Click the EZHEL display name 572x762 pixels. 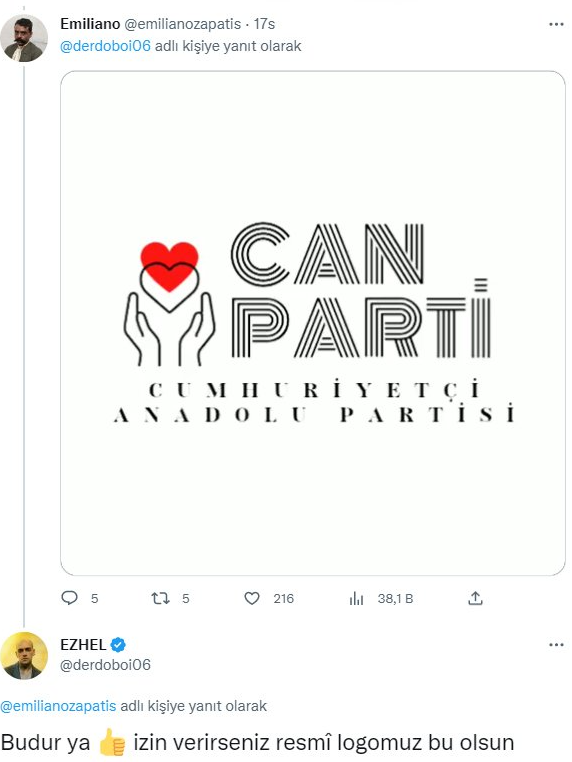tap(83, 644)
